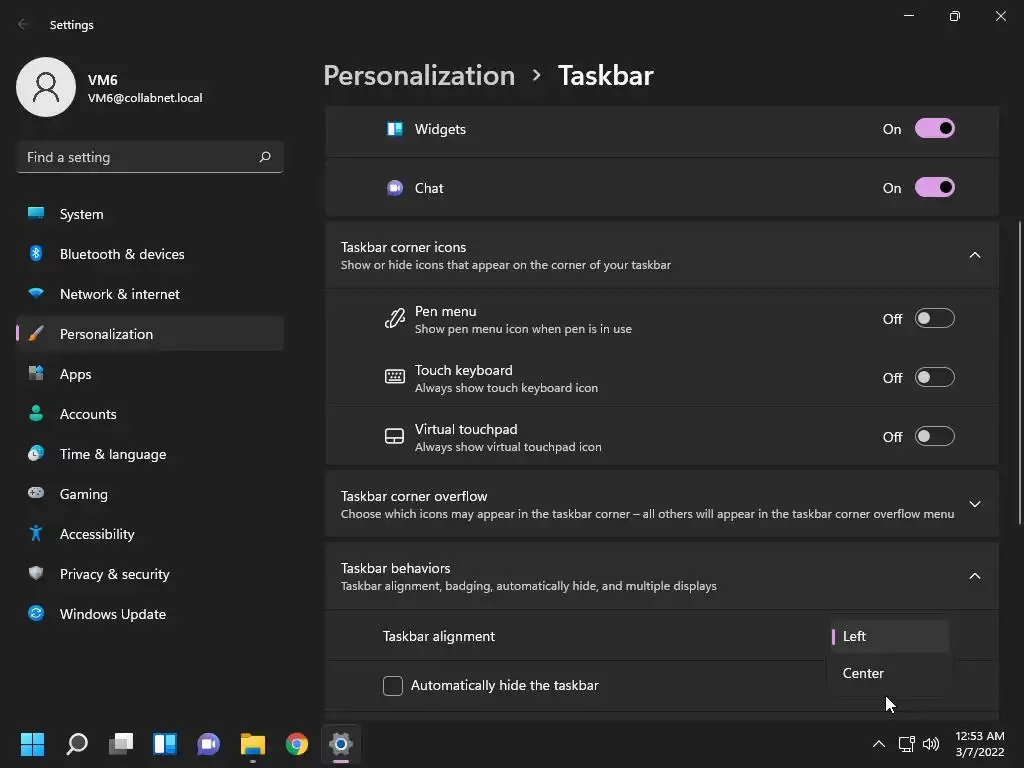The image size is (1024, 768).
Task: Collapse the Taskbar corner icons section
Action: (974, 255)
